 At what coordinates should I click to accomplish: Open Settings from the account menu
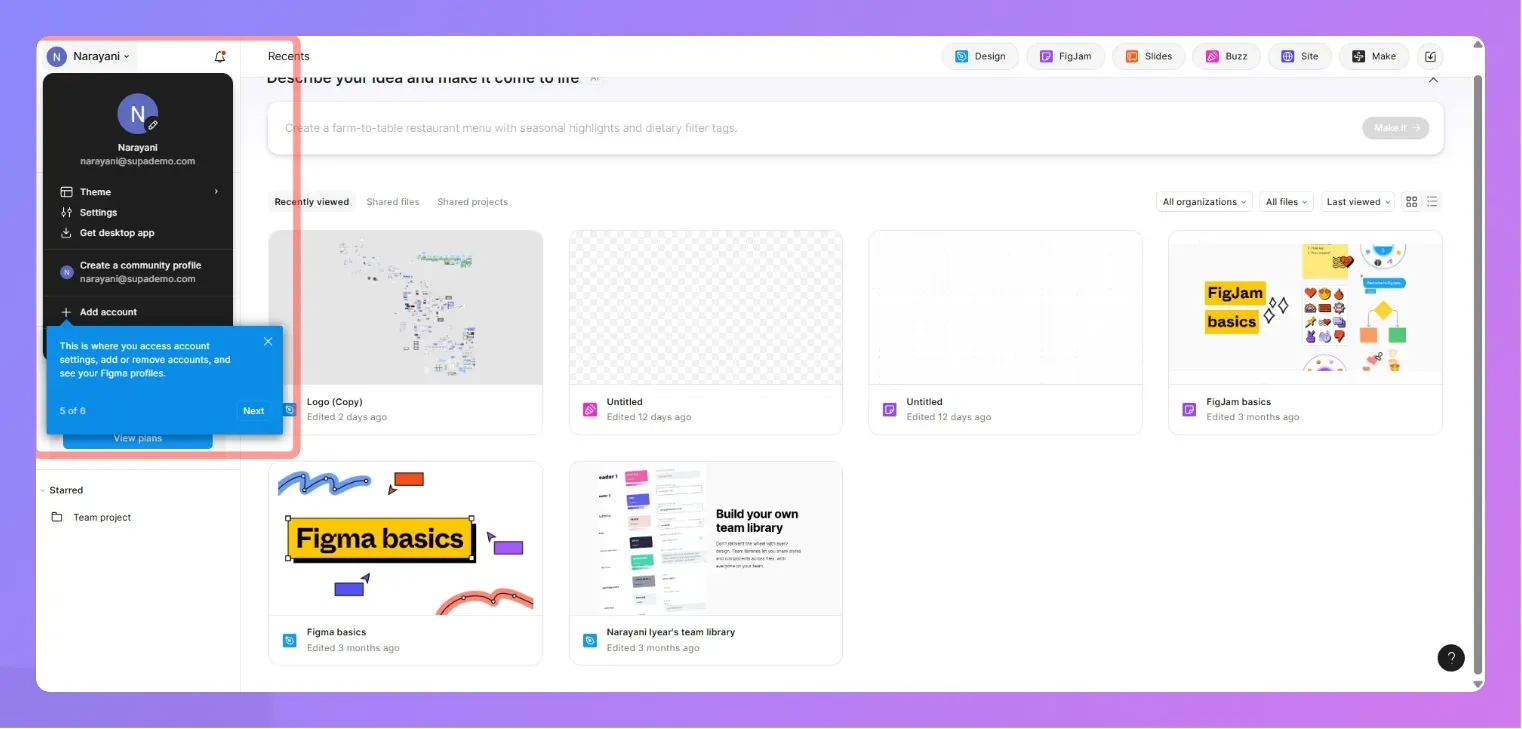pyautogui.click(x=99, y=212)
